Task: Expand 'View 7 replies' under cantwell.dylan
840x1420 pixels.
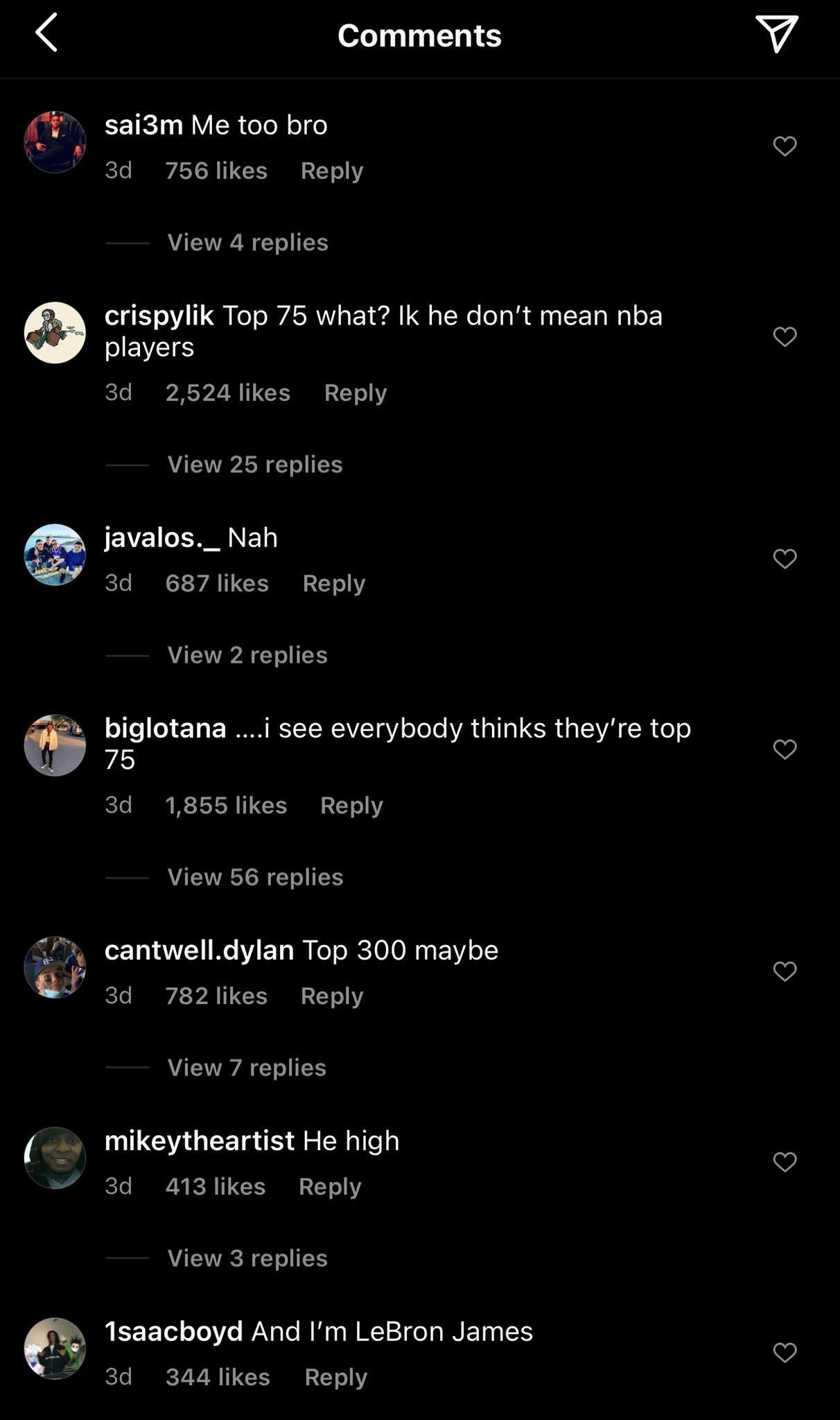Action: (x=247, y=1068)
